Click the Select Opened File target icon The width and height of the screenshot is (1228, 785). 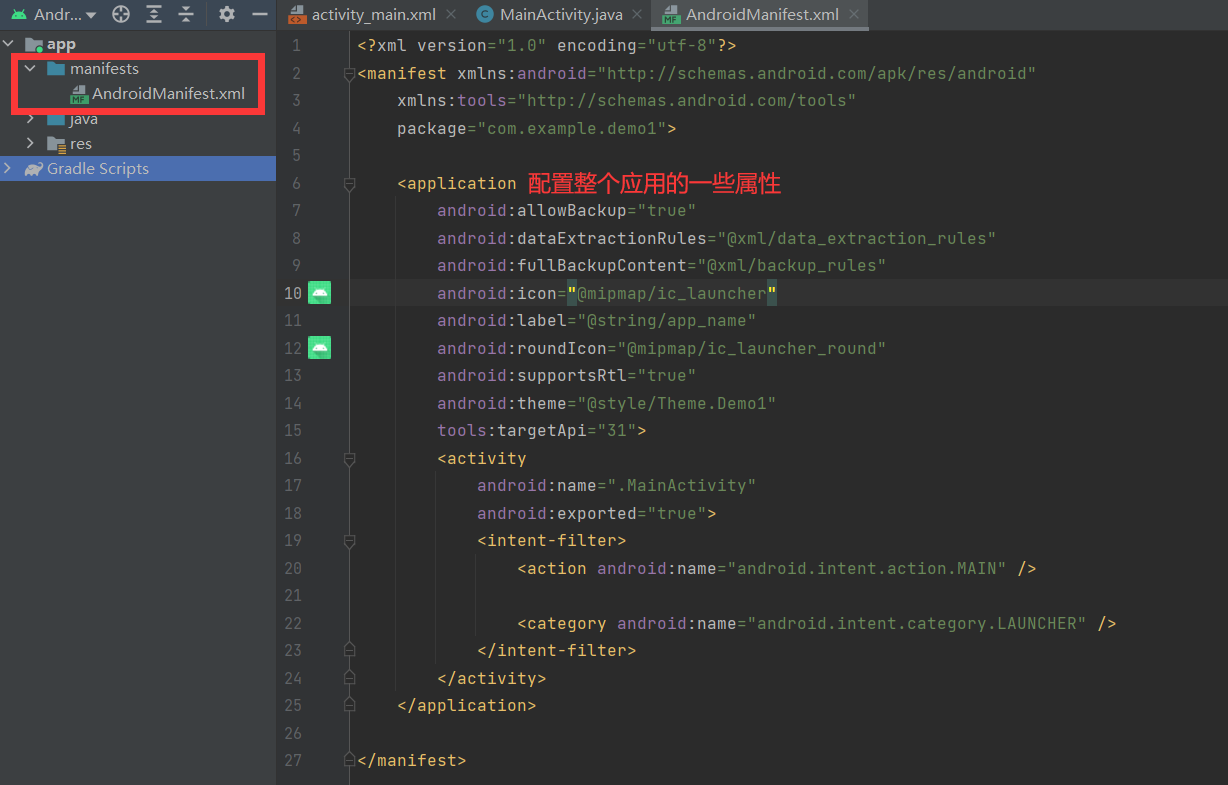tap(121, 15)
